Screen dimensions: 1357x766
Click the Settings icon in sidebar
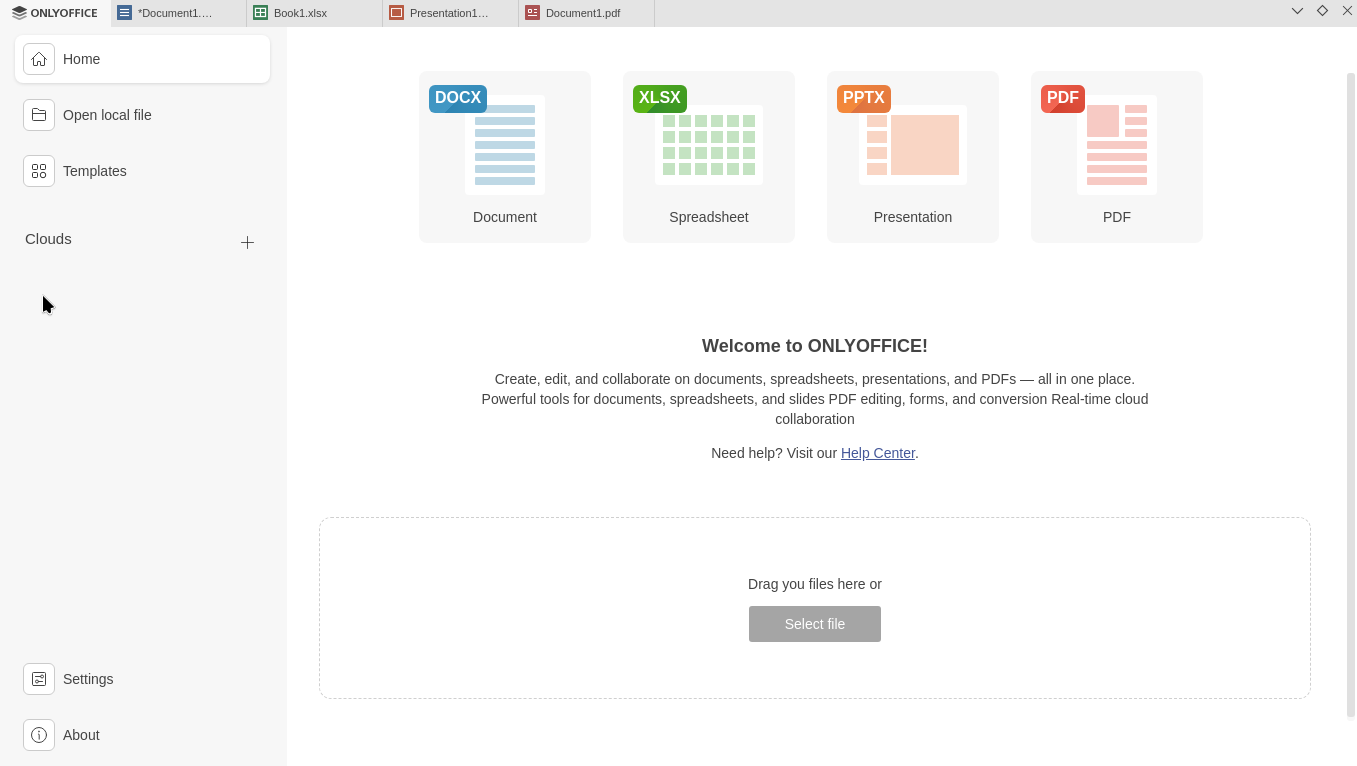tap(39, 679)
